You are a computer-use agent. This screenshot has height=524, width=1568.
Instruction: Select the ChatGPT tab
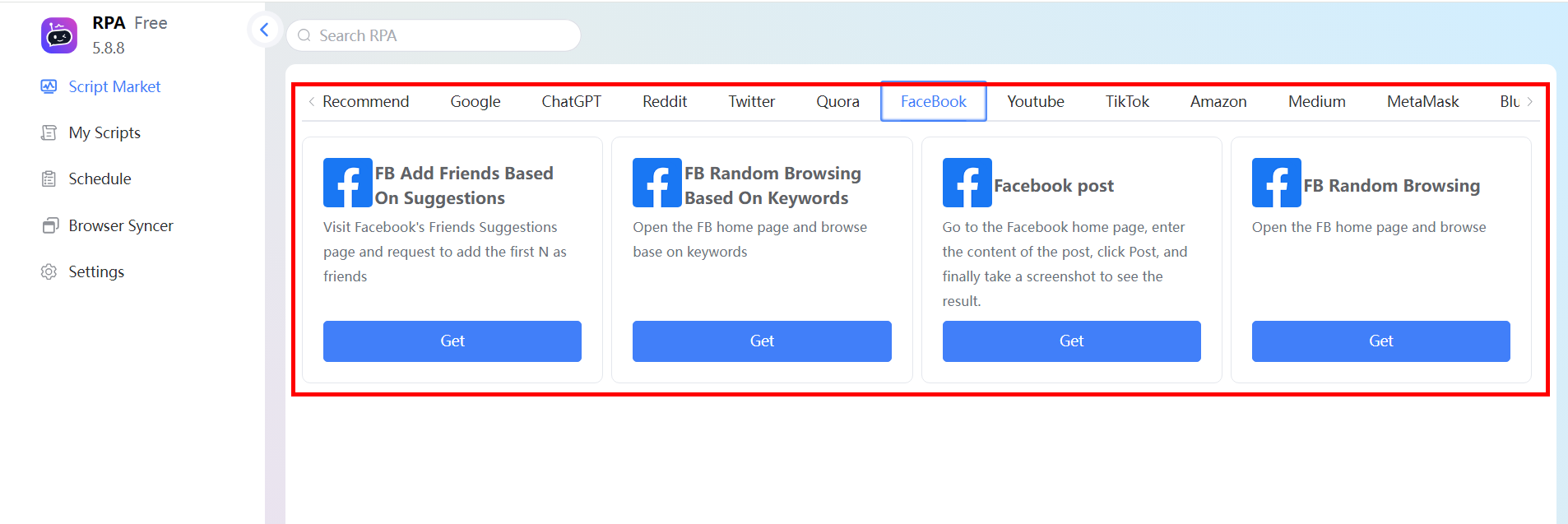click(x=571, y=101)
